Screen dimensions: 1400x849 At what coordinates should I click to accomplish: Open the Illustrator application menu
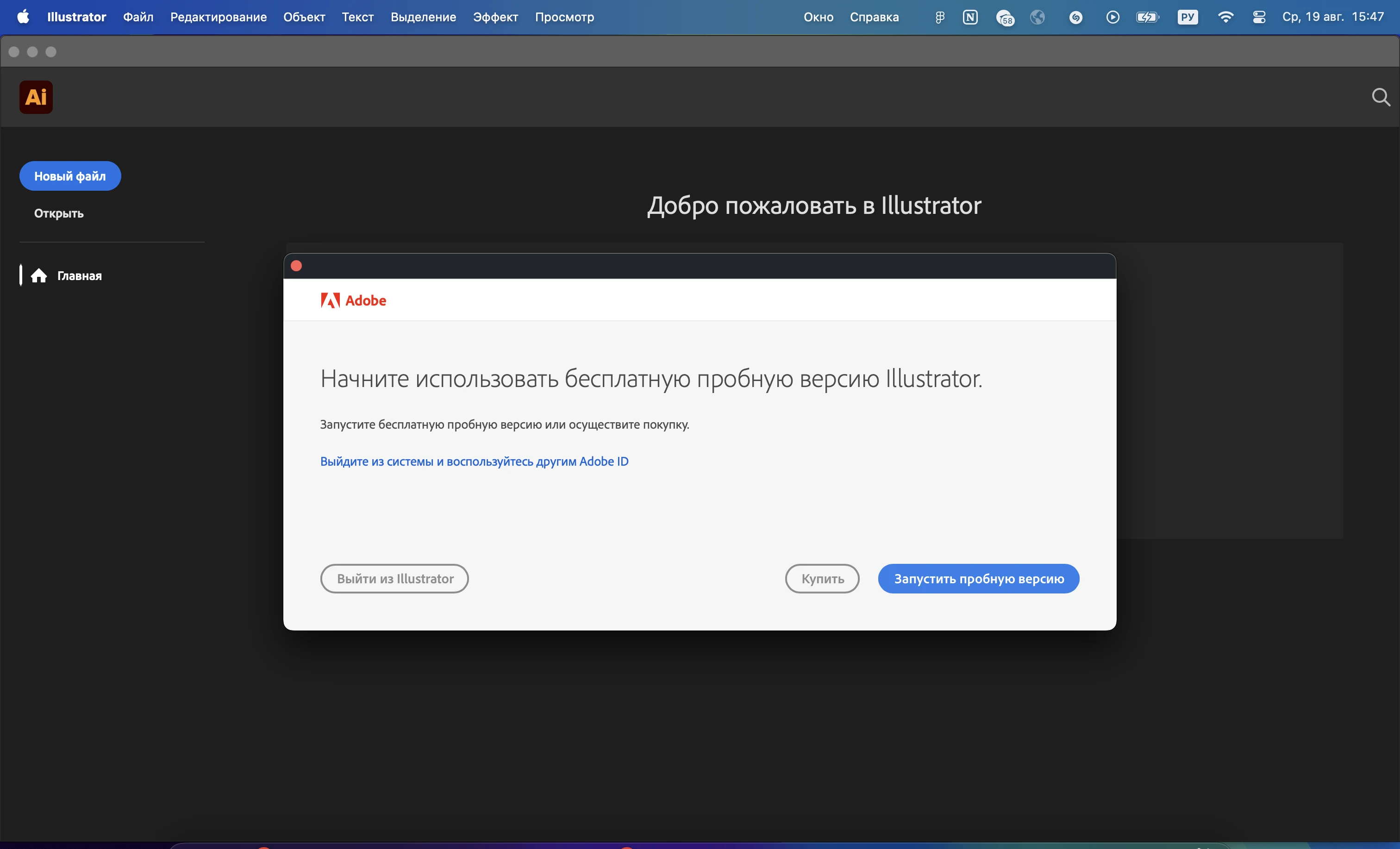(x=77, y=17)
